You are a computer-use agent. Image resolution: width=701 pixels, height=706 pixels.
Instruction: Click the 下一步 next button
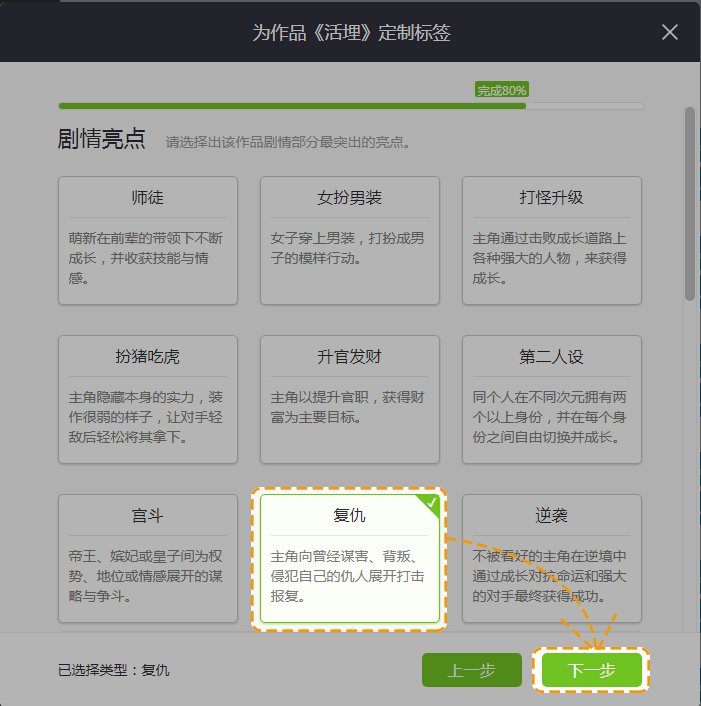[591, 670]
